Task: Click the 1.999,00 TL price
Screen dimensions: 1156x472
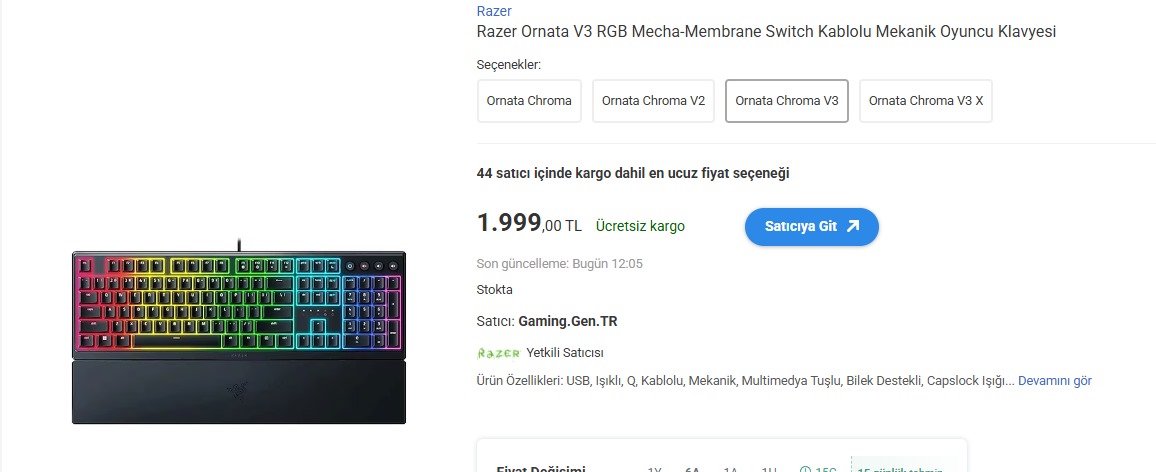Action: pyautogui.click(x=529, y=224)
